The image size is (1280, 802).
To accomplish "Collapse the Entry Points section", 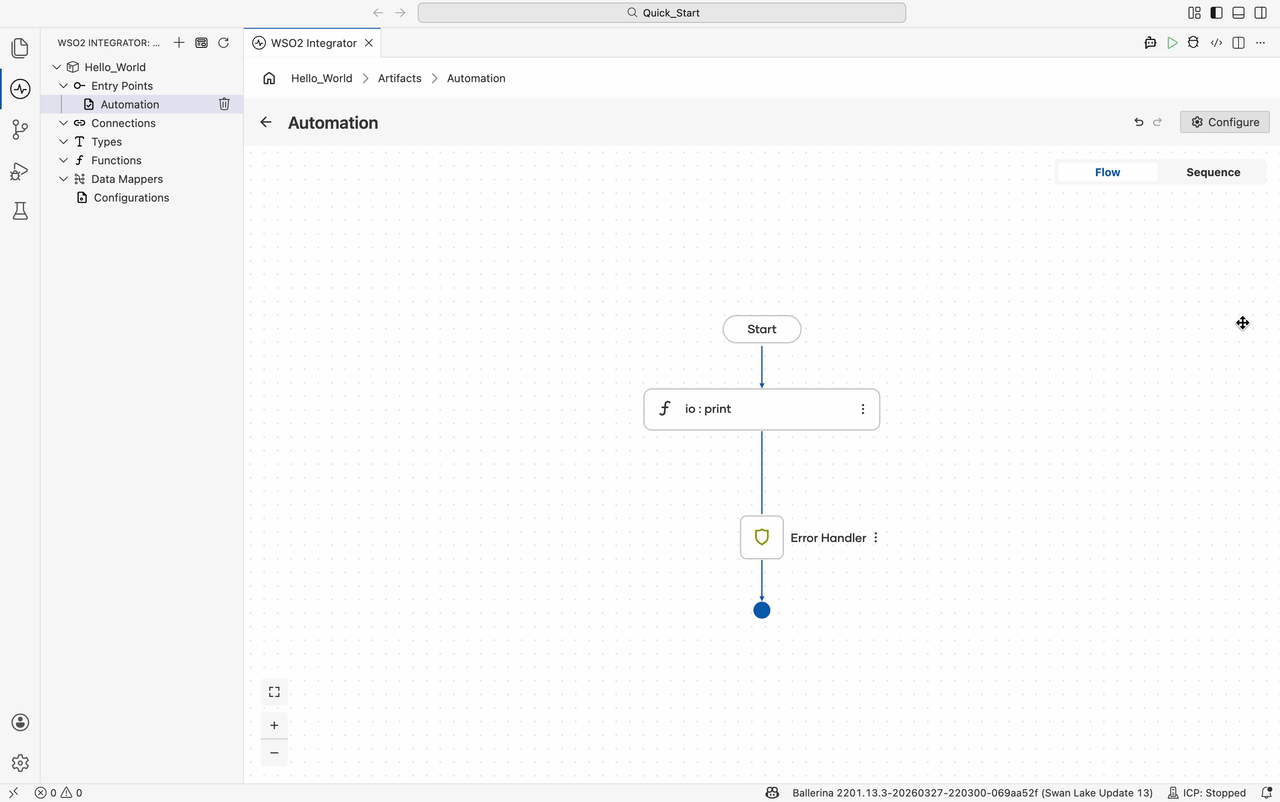I will click(64, 86).
